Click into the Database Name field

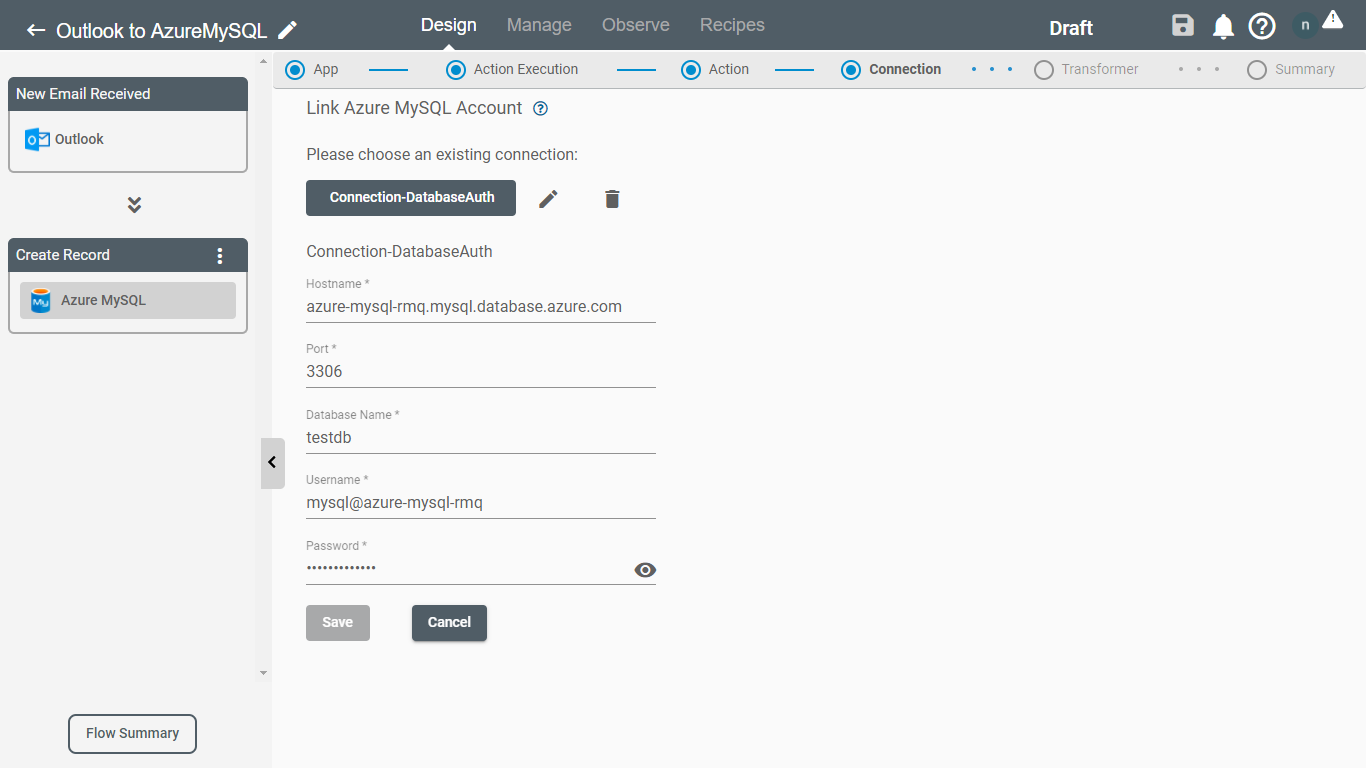click(x=481, y=438)
